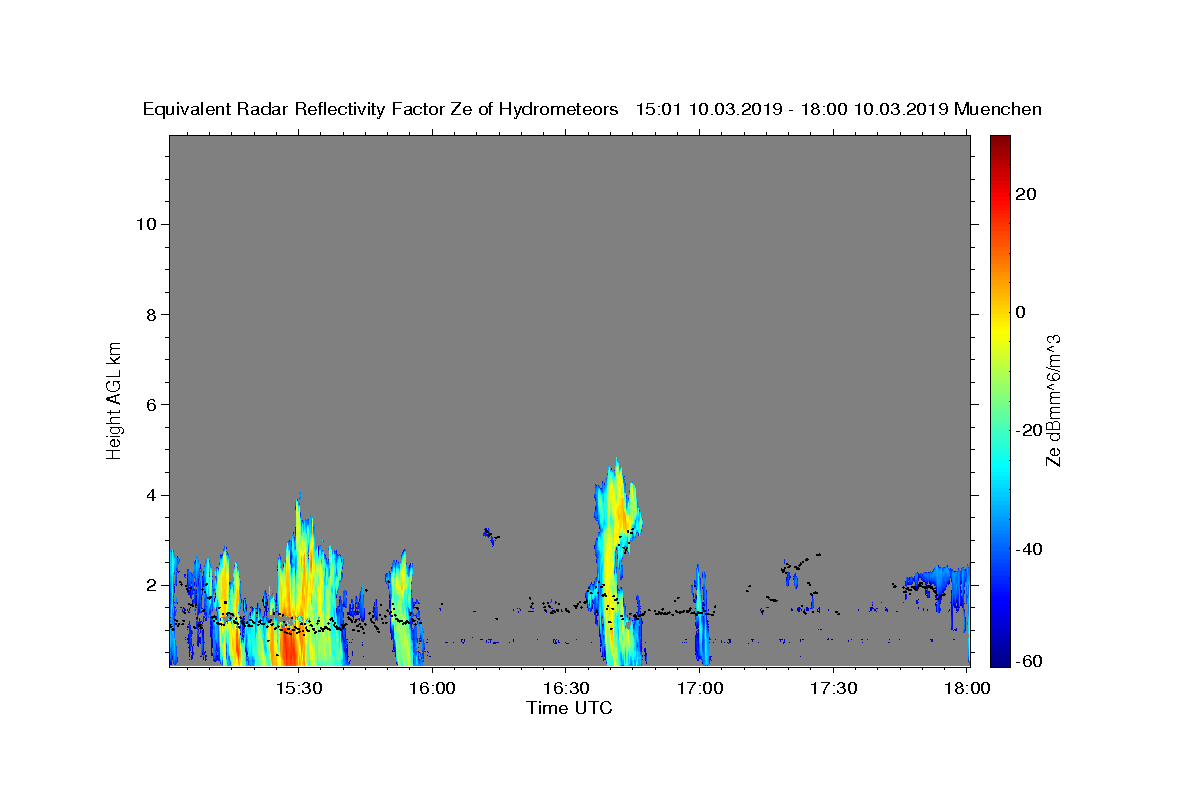The width and height of the screenshot is (1200, 800).
Task: Click the "Ze dBmm^6/m^3" colorbar unit label
Action: (x=1052, y=400)
